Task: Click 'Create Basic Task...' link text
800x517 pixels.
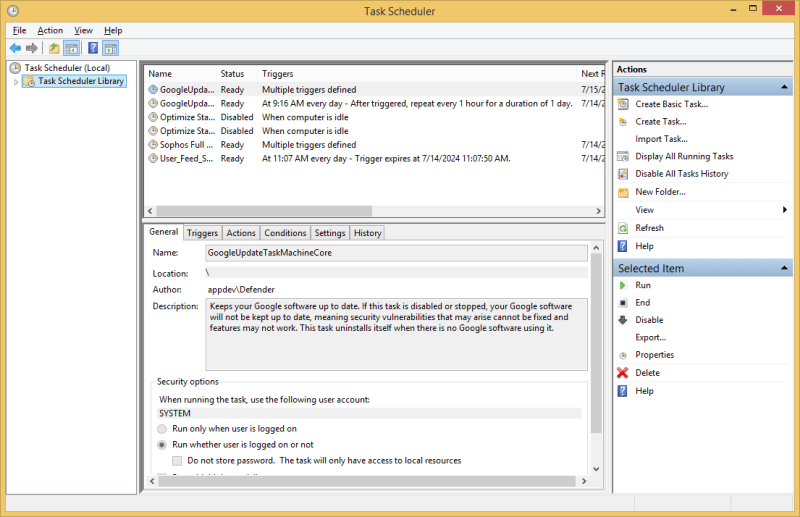Action: point(671,104)
